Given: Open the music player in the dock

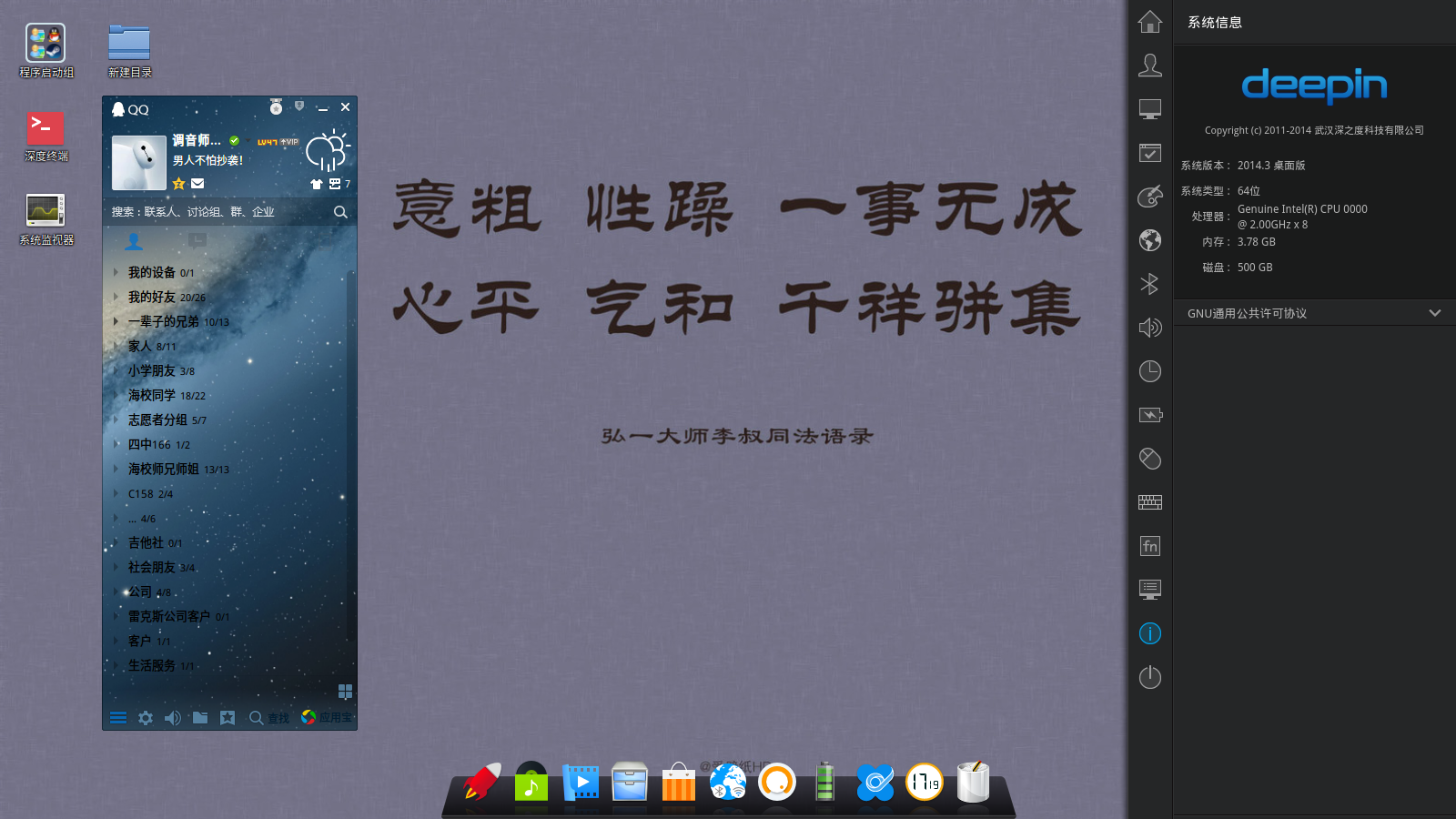Looking at the screenshot, I should tap(531, 782).
